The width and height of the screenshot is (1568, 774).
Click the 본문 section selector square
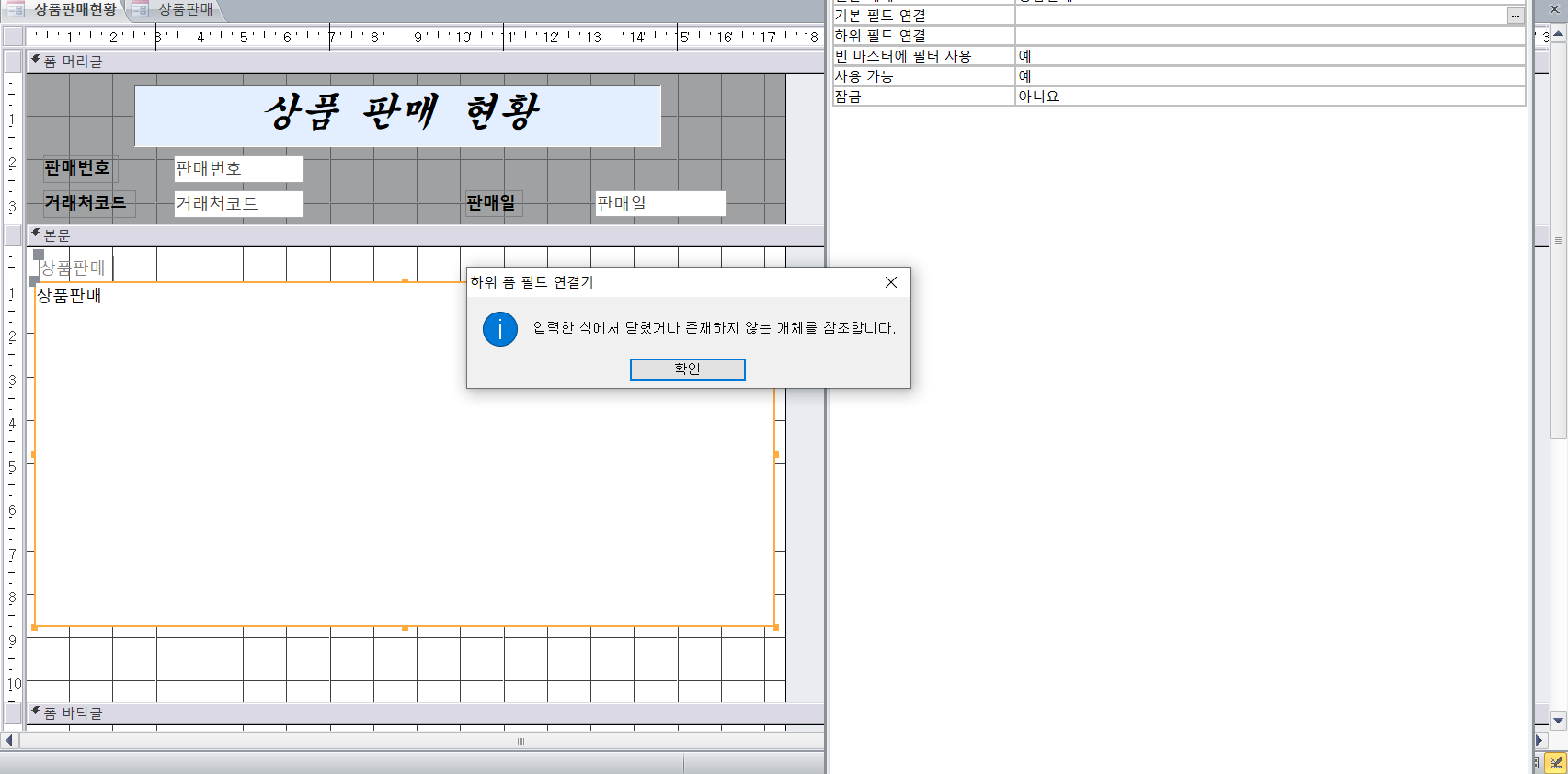pos(13,235)
